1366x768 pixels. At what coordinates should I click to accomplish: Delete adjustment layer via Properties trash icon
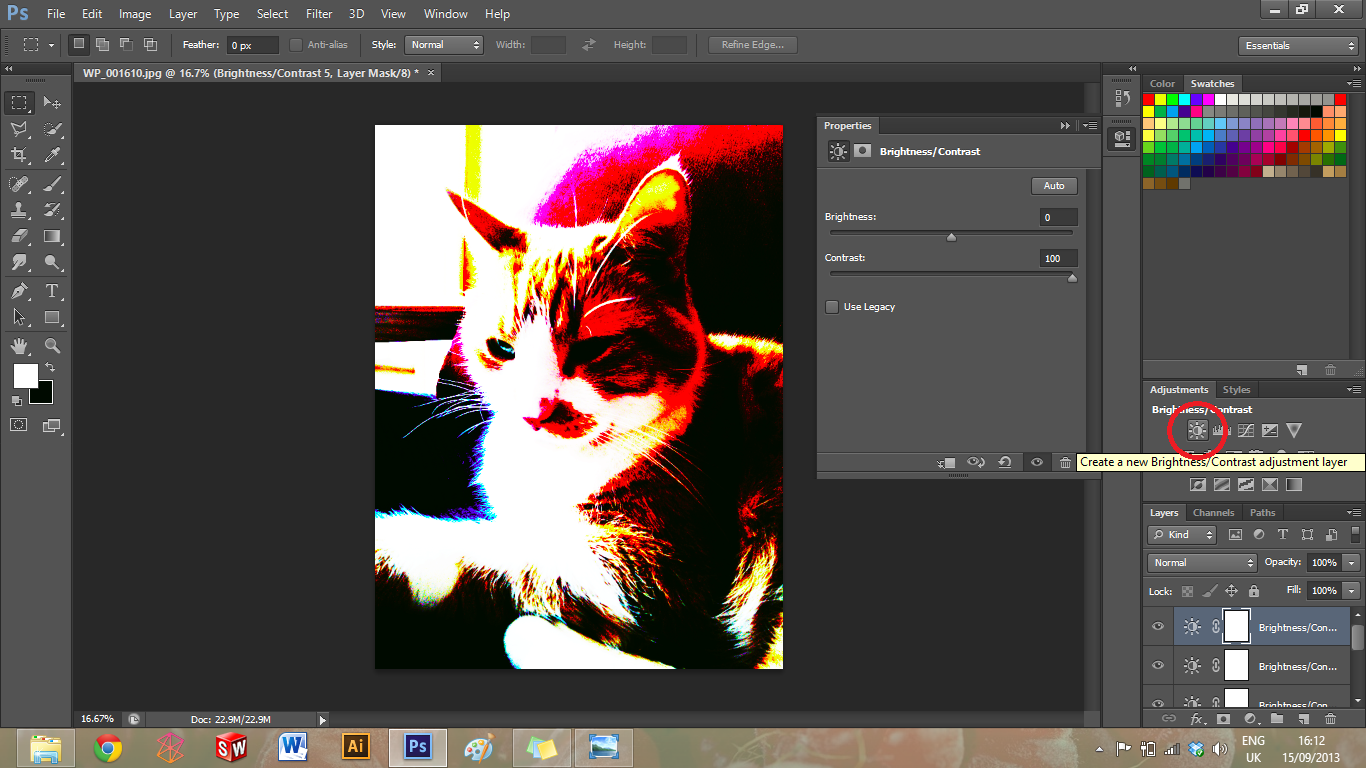[1065, 462]
